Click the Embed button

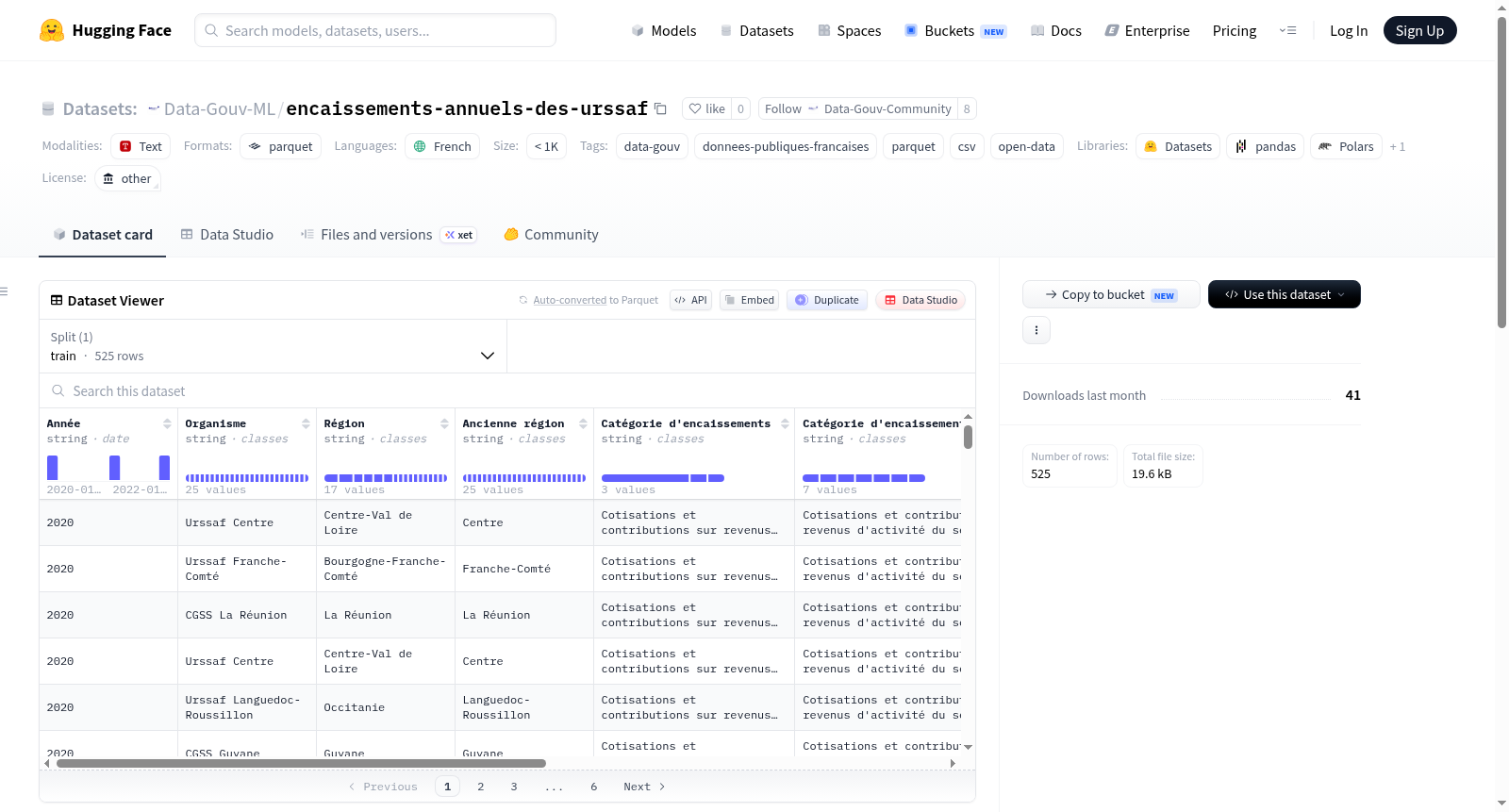click(x=749, y=300)
